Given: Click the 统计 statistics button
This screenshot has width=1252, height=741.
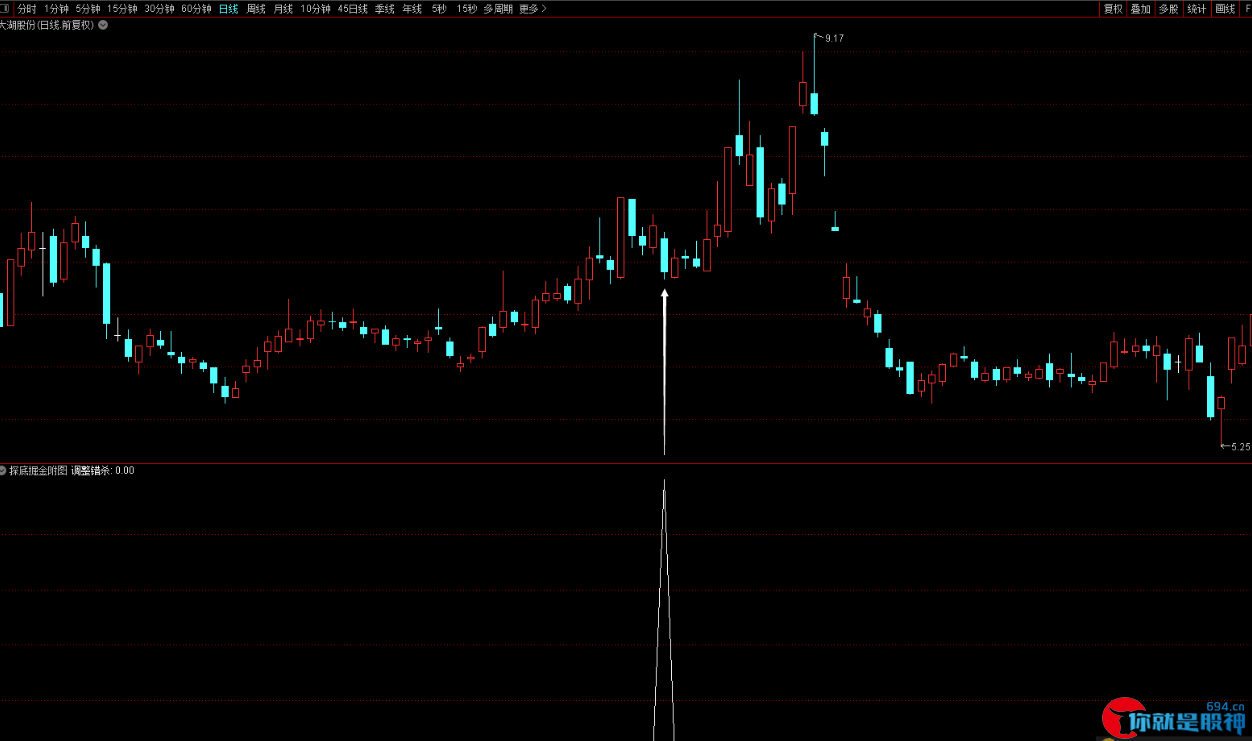Looking at the screenshot, I should click(1197, 9).
